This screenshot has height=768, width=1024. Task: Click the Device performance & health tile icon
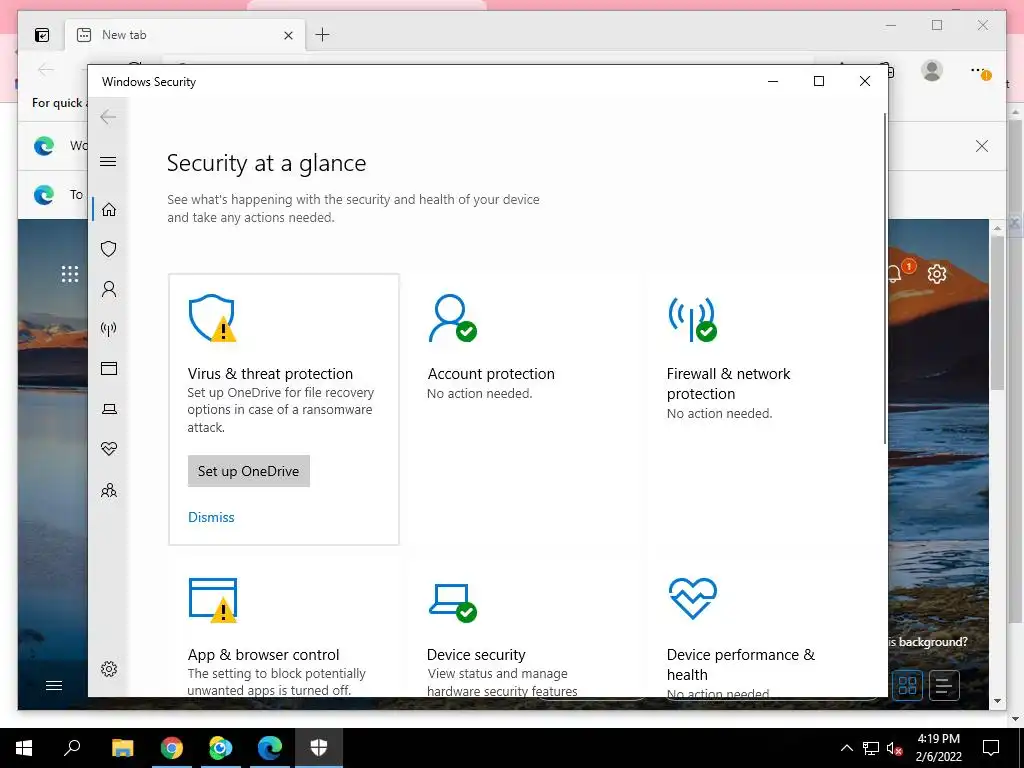click(693, 598)
